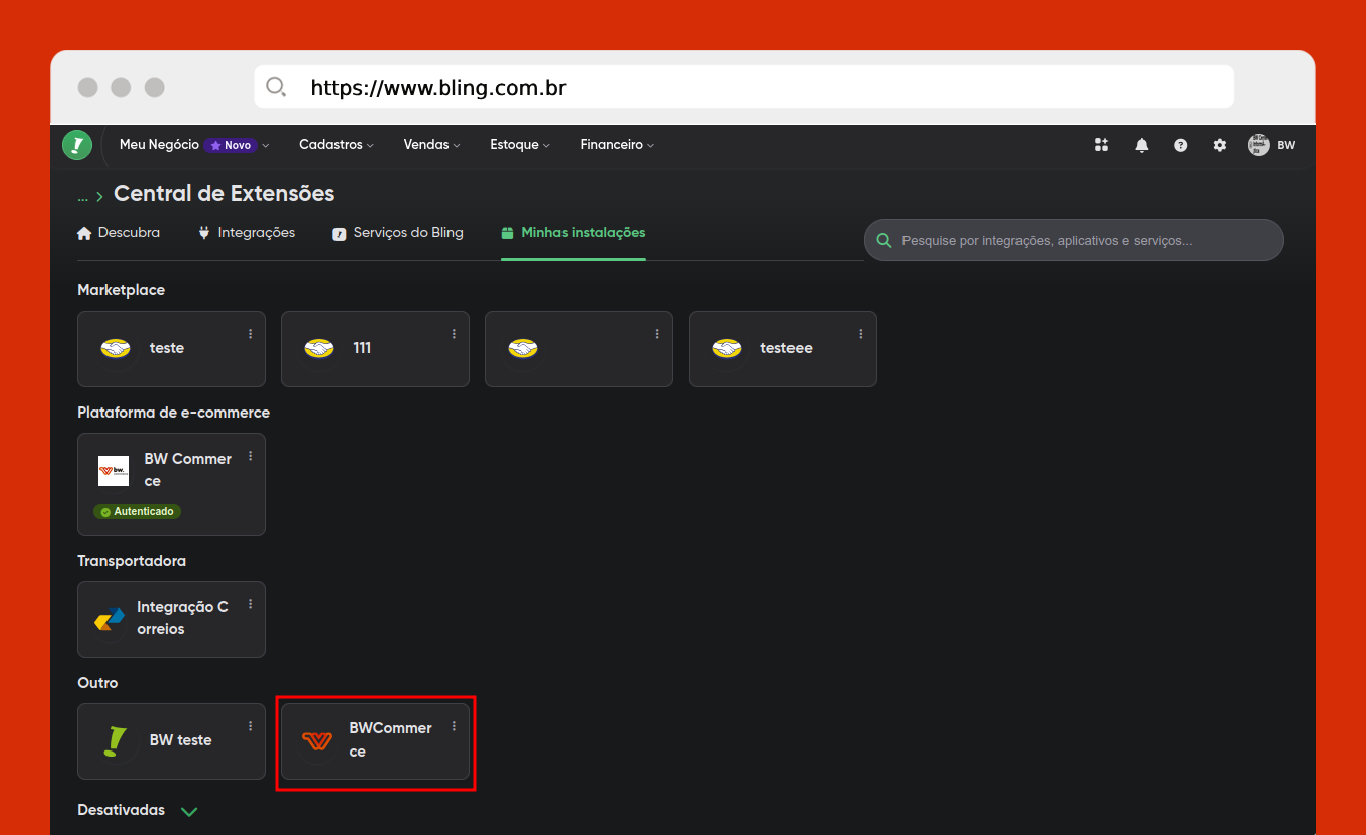This screenshot has height=835, width=1366.
Task: Click the Desativadas label text
Action: tap(121, 810)
